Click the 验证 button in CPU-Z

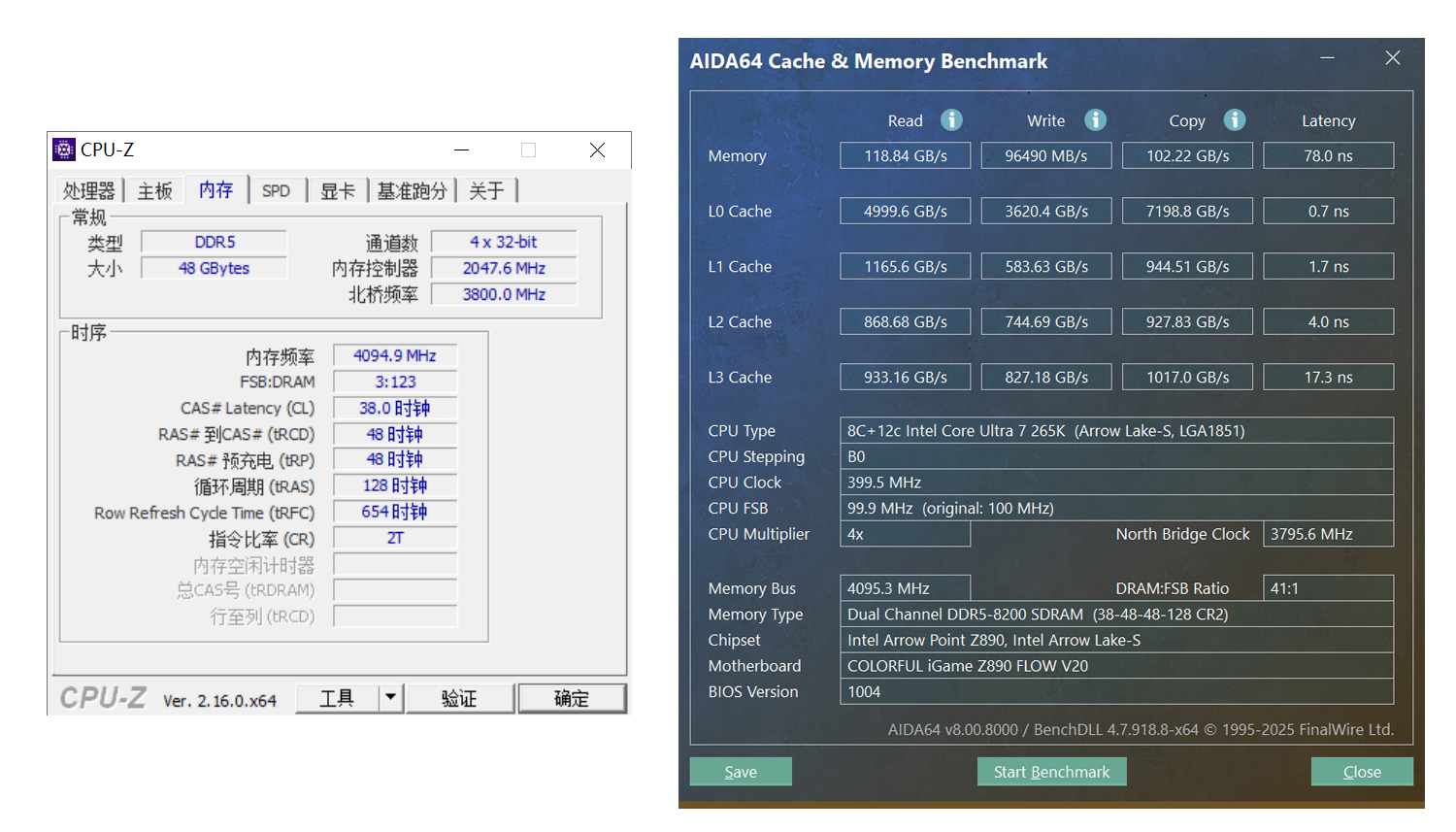(x=459, y=698)
